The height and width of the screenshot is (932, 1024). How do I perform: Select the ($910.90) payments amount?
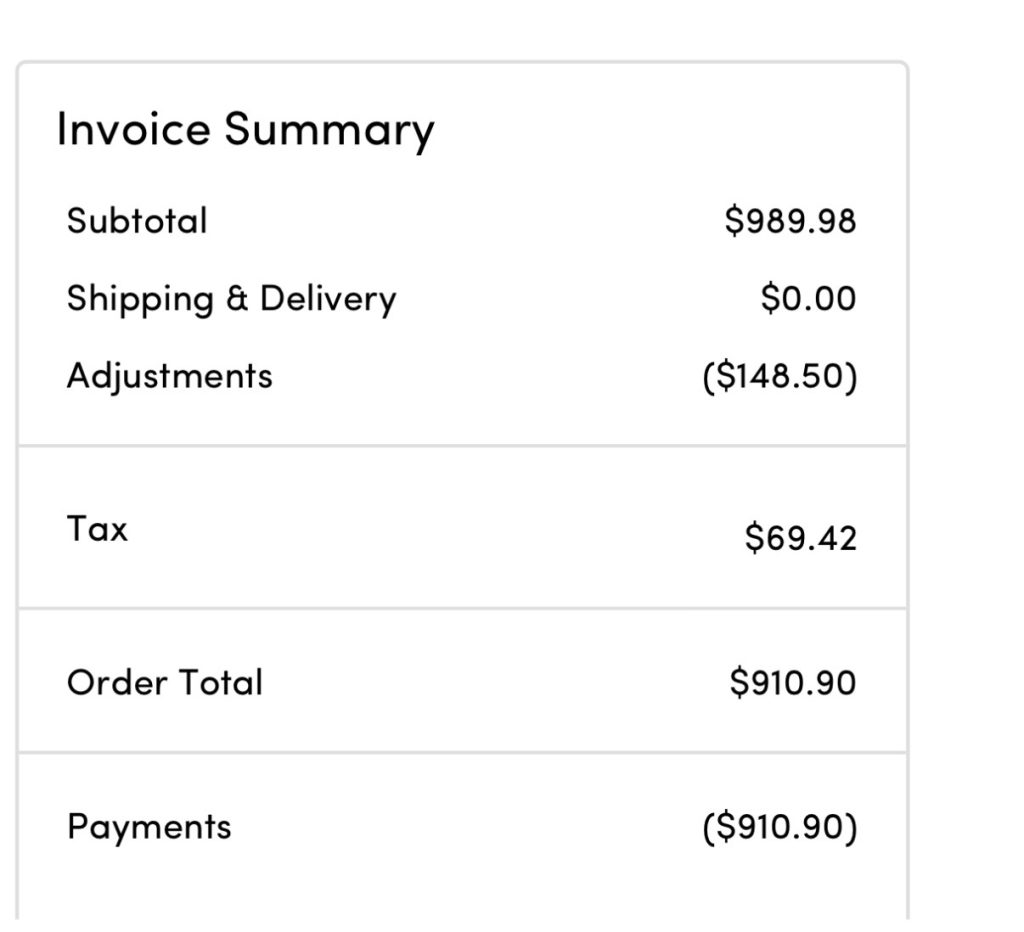click(780, 828)
